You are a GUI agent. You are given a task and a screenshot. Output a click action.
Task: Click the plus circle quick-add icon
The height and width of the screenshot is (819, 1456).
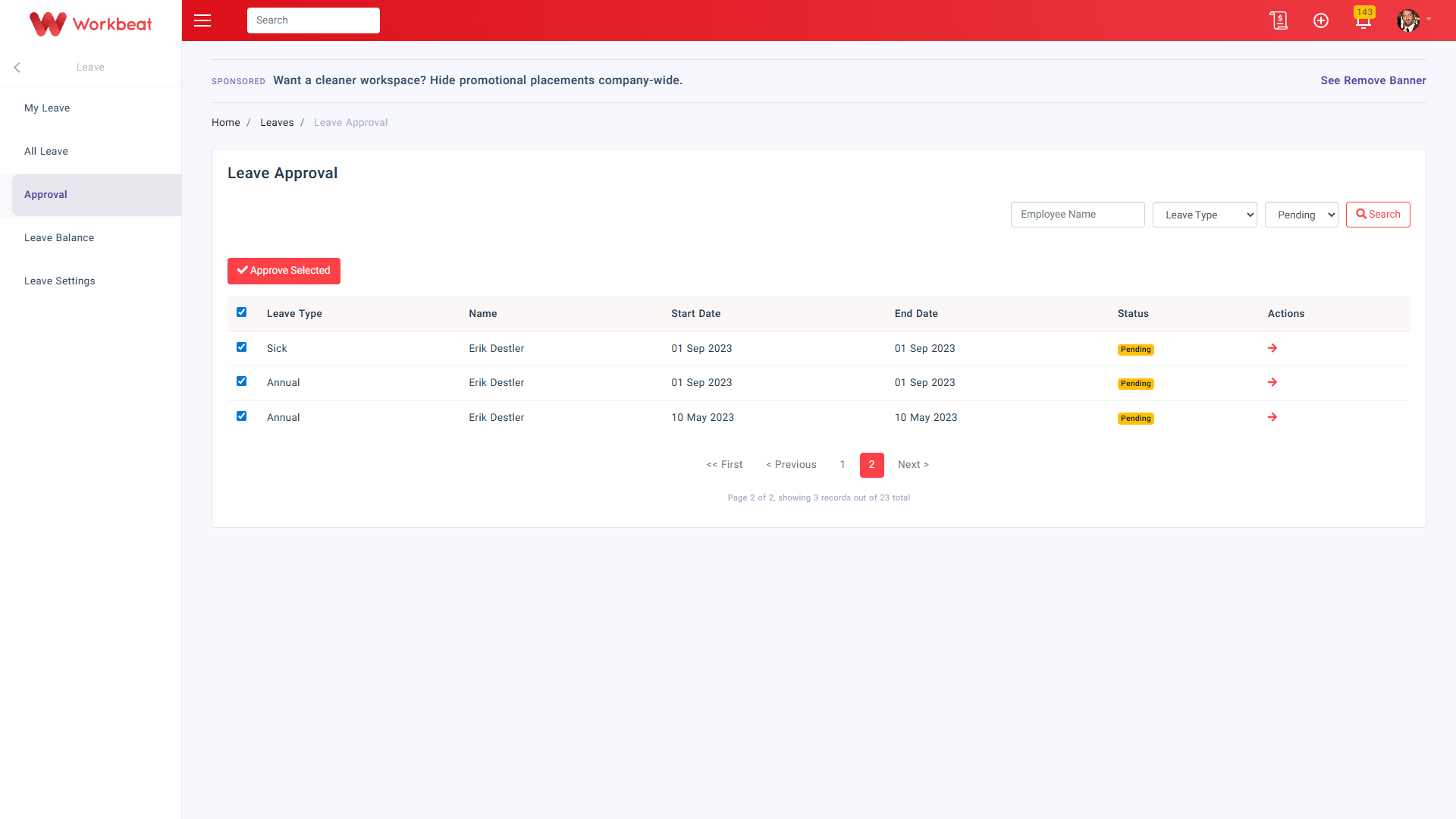(x=1321, y=20)
